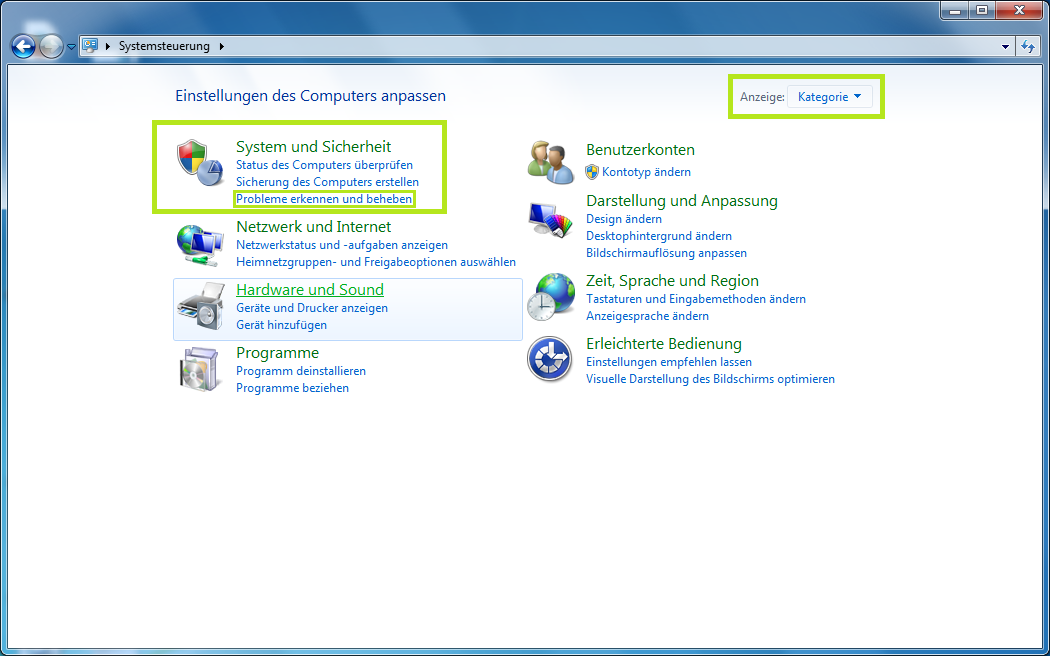The height and width of the screenshot is (656, 1050).
Task: Click the Benutzerkonten people icon
Action: 551,163
